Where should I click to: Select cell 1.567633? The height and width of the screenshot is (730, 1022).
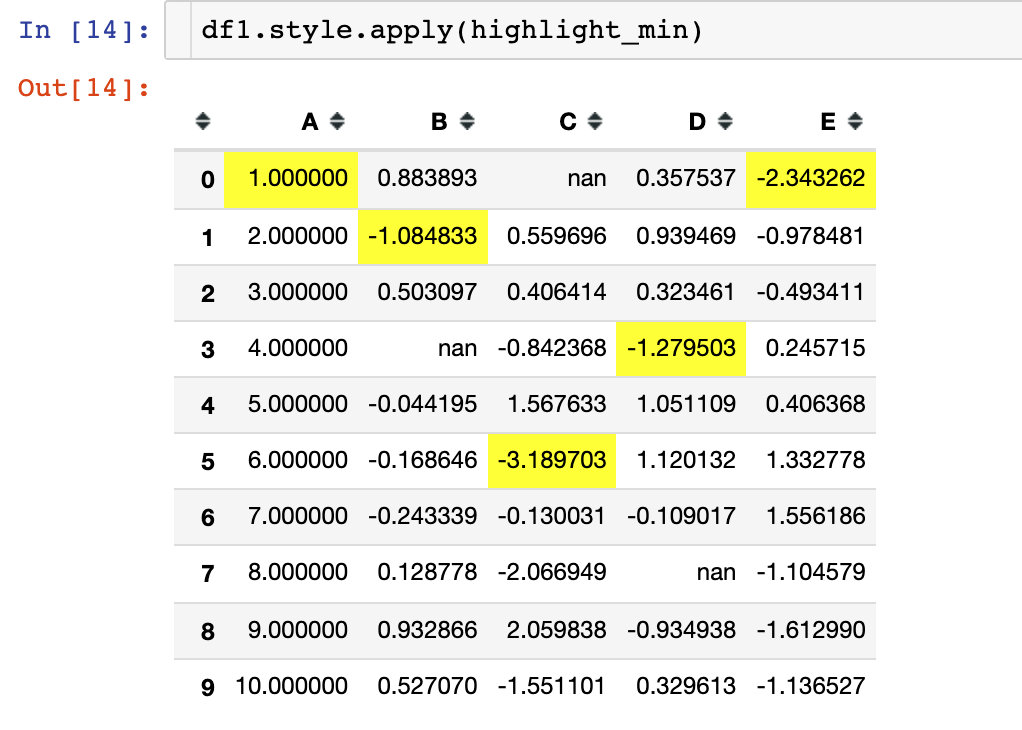(551, 405)
